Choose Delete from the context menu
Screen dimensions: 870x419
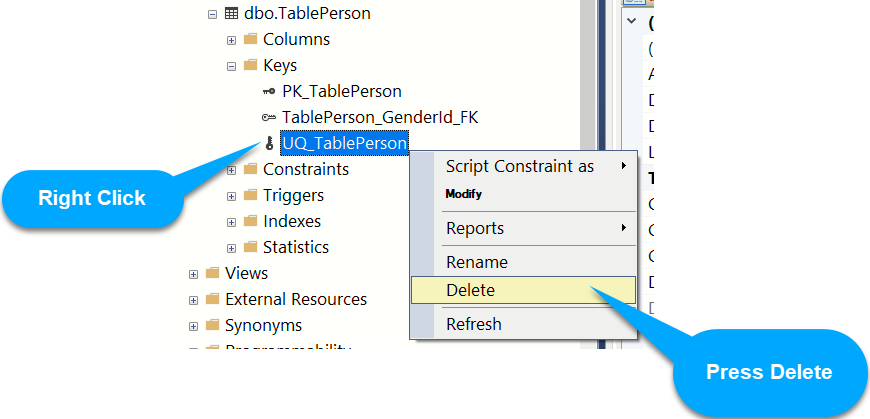[470, 290]
